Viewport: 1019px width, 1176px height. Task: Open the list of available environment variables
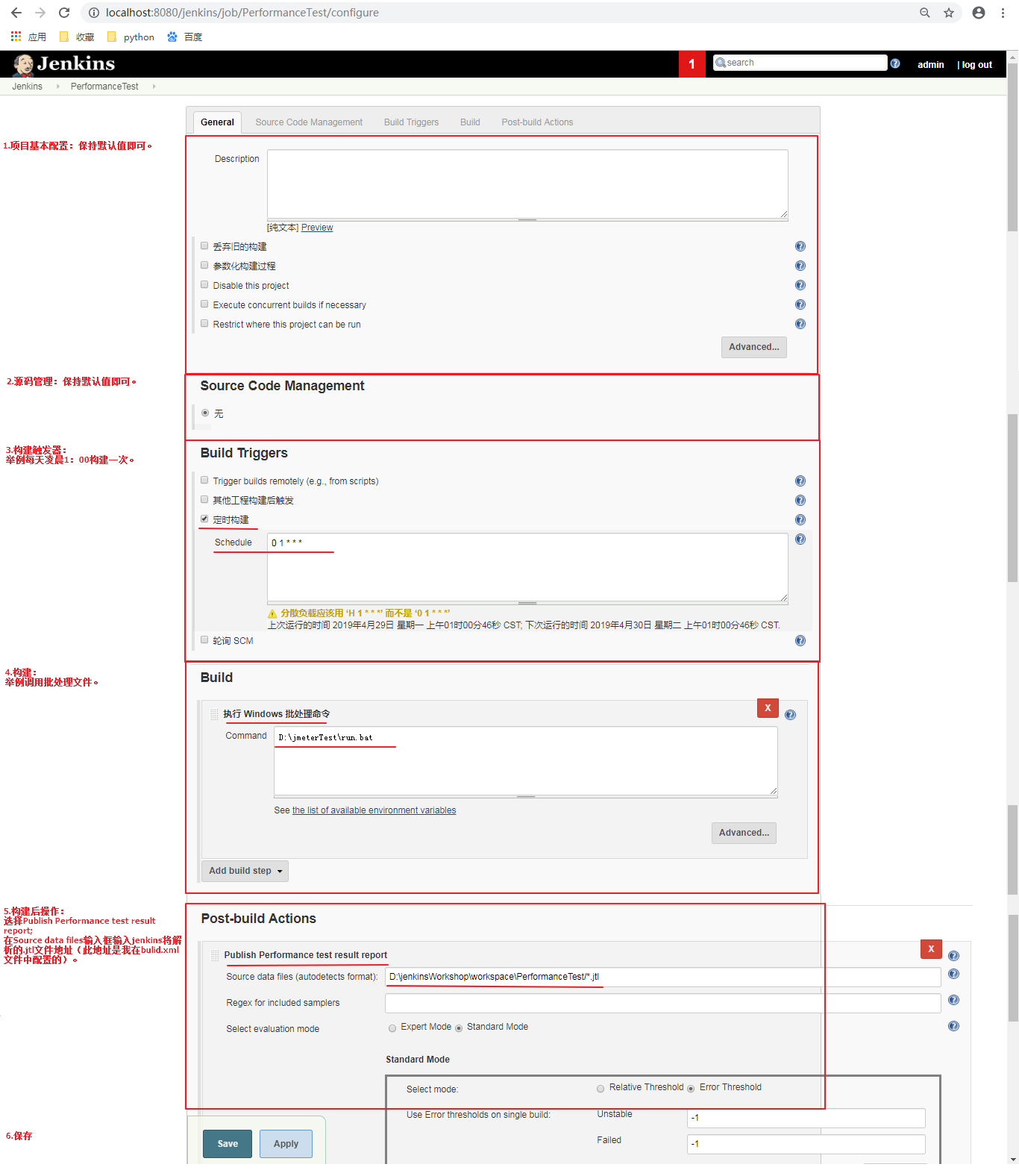(374, 810)
